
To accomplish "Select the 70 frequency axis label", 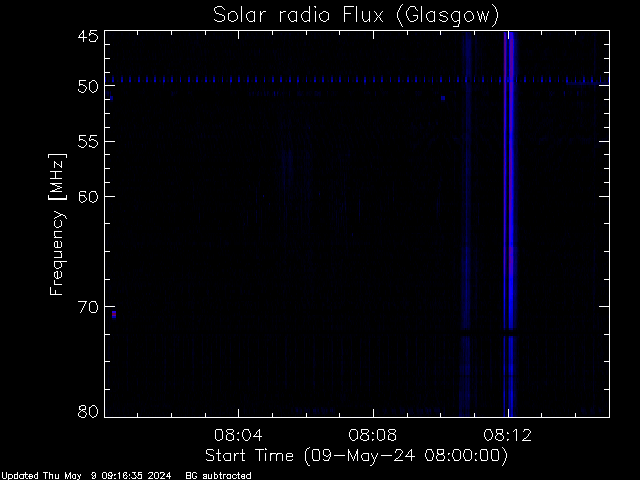I will (88, 307).
